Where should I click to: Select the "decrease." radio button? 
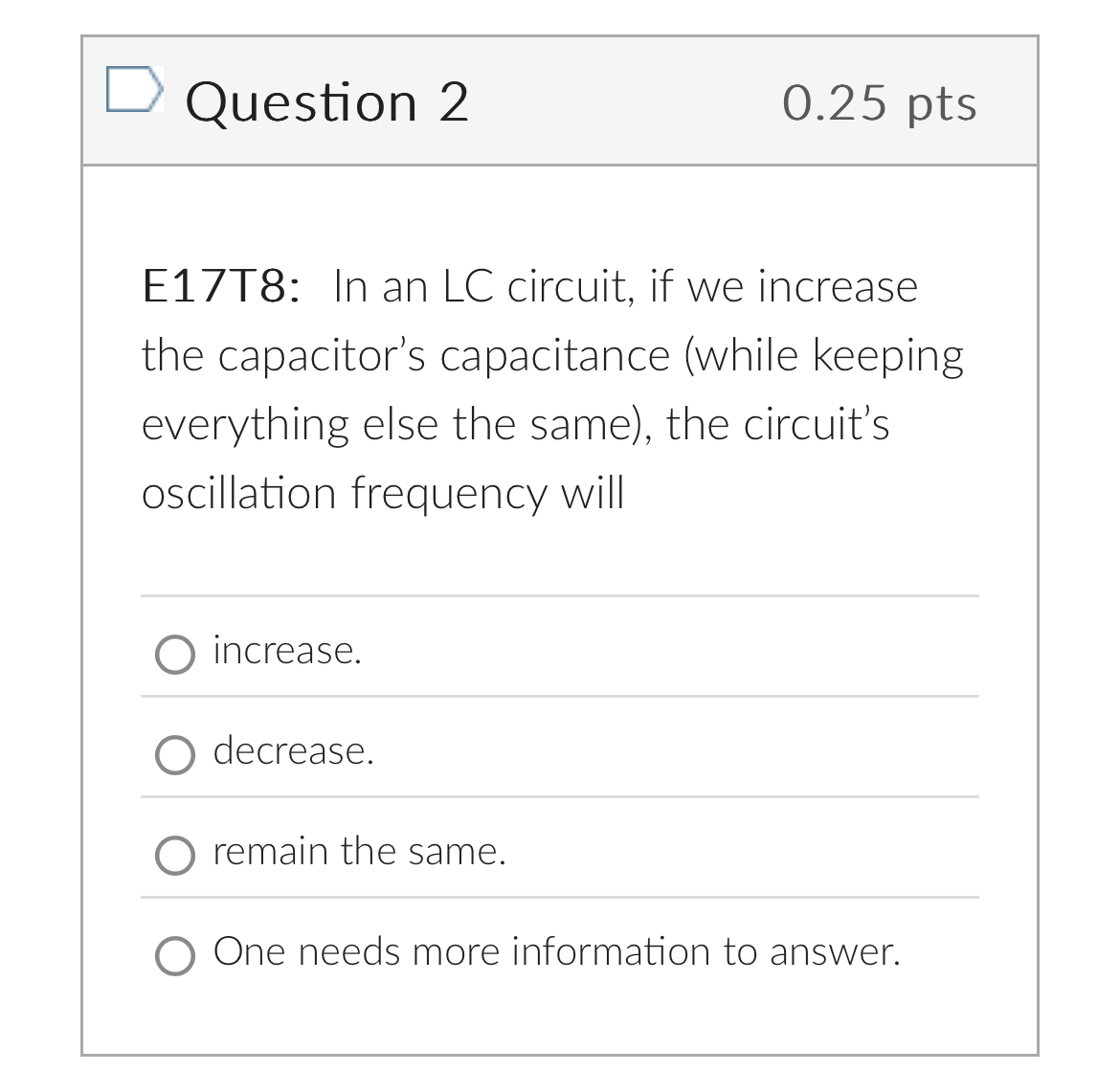coord(175,756)
